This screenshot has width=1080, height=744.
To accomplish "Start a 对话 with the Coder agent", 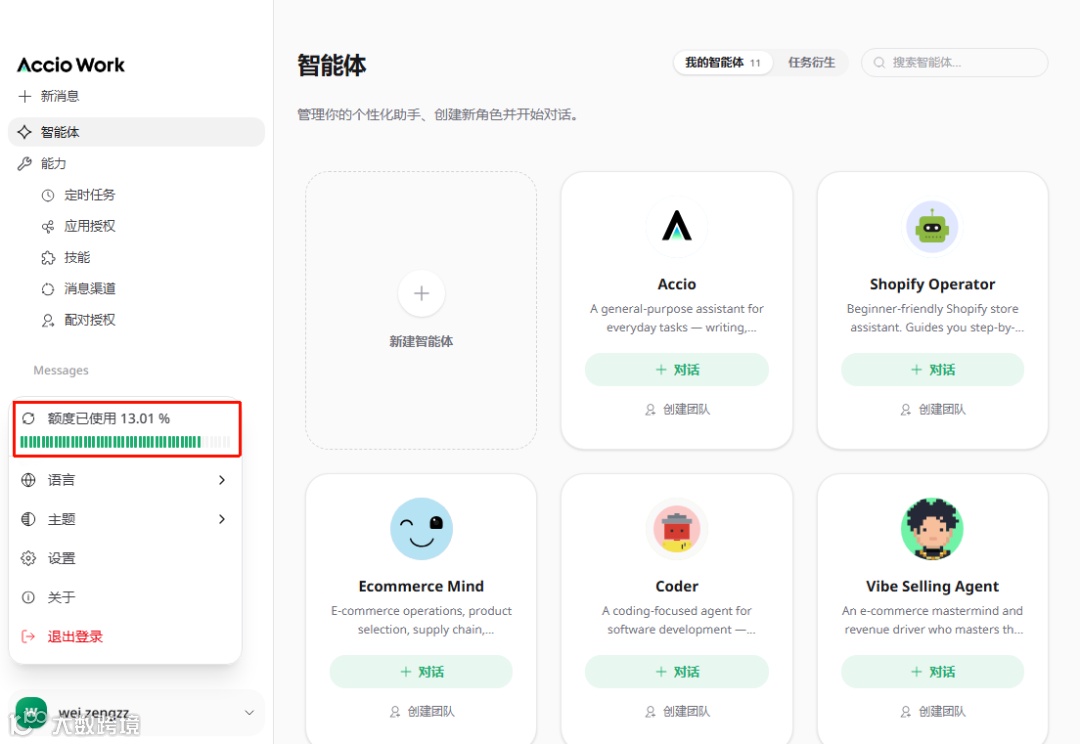I will pyautogui.click(x=676, y=672).
